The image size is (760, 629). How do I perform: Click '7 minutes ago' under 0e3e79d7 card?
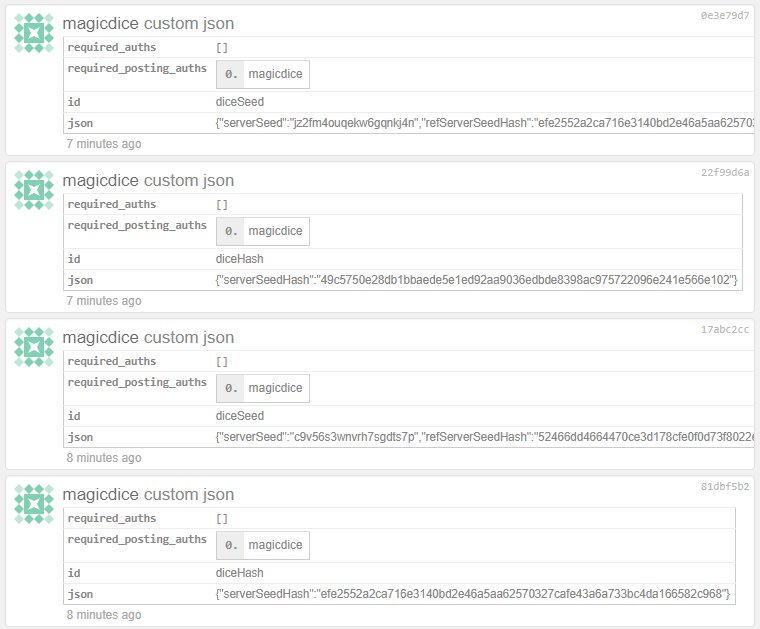(104, 144)
